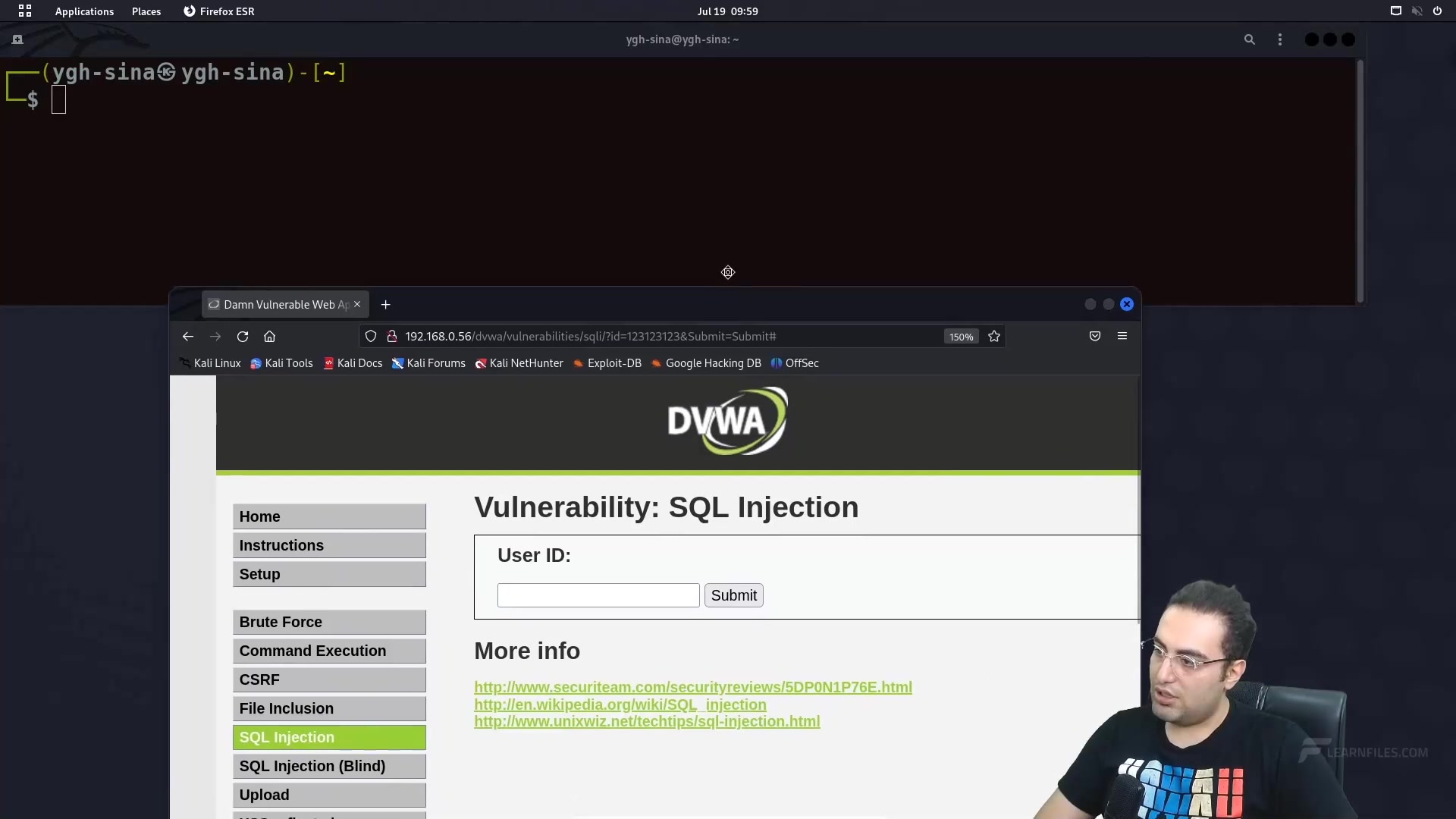Open the Exploit-DB bookmark
Image resolution: width=1456 pixels, height=819 pixels.
pyautogui.click(x=613, y=363)
